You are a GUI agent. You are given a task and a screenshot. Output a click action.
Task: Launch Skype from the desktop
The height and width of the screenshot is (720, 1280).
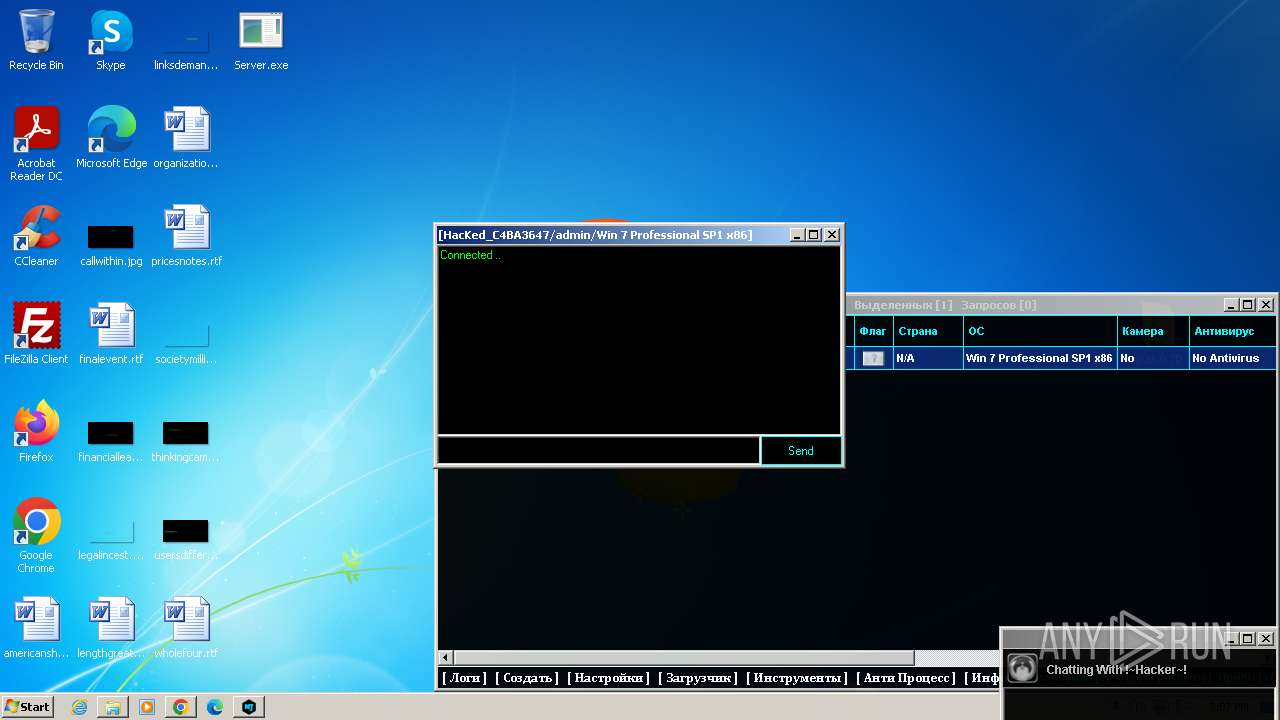tap(110, 40)
